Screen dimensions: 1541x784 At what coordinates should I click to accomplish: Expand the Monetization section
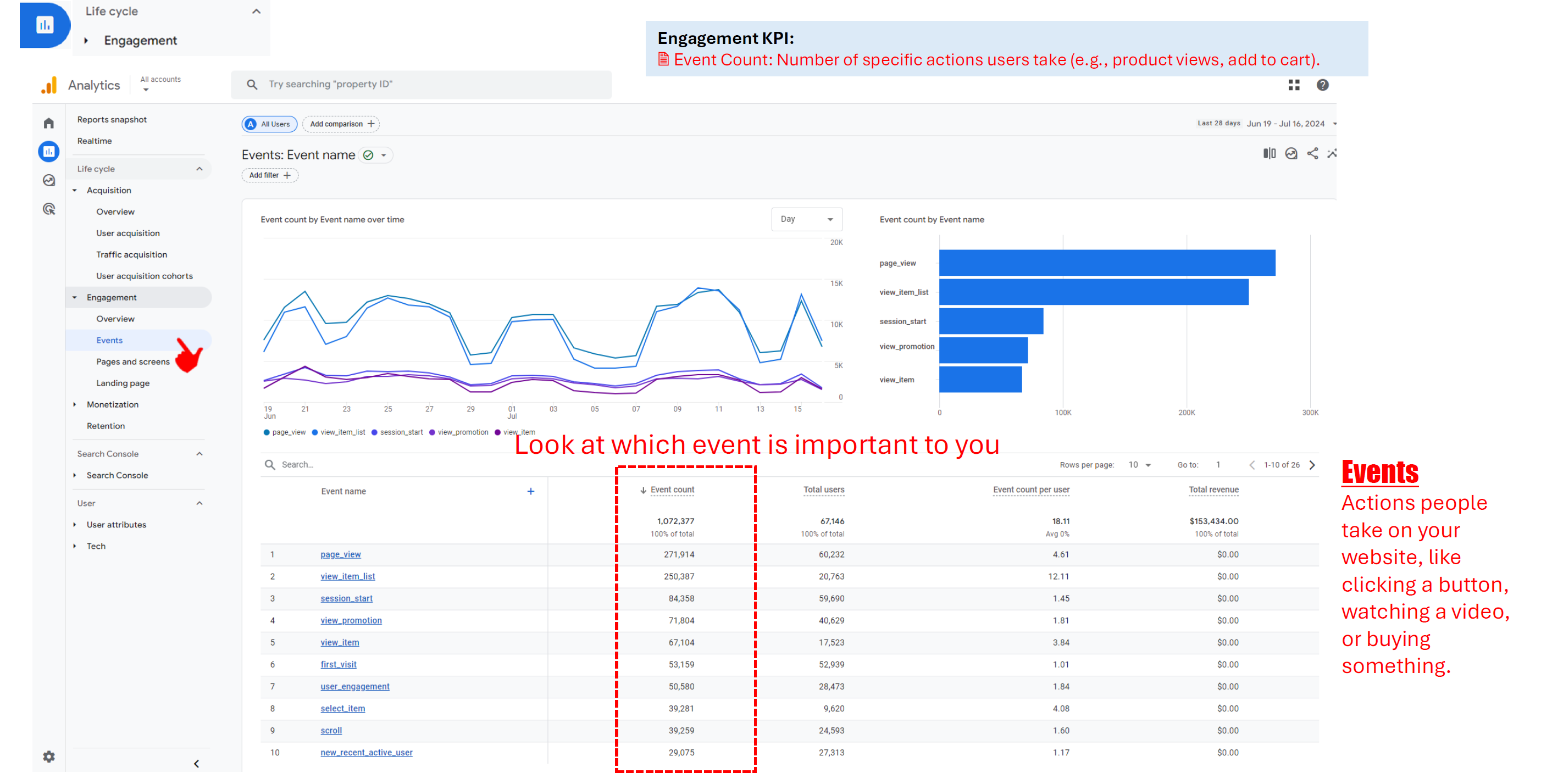click(x=113, y=405)
